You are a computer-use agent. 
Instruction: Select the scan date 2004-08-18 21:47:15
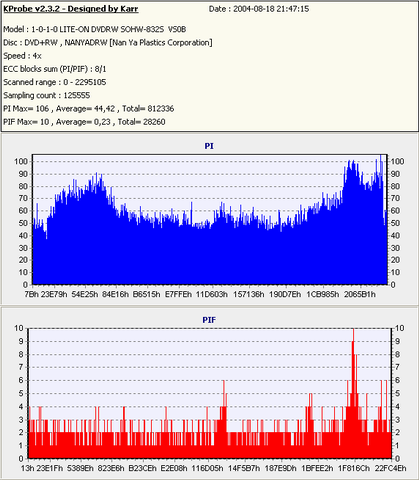point(271,9)
